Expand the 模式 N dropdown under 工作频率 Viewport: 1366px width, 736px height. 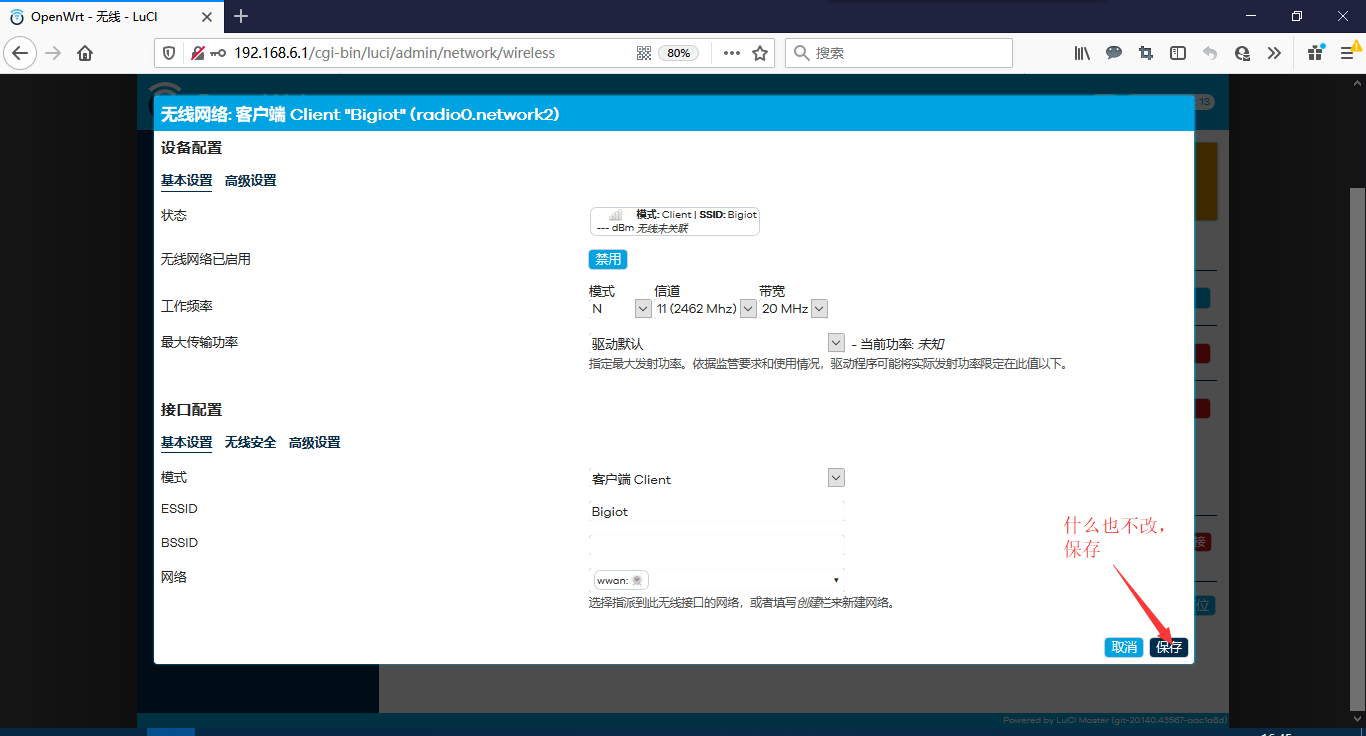coord(642,309)
